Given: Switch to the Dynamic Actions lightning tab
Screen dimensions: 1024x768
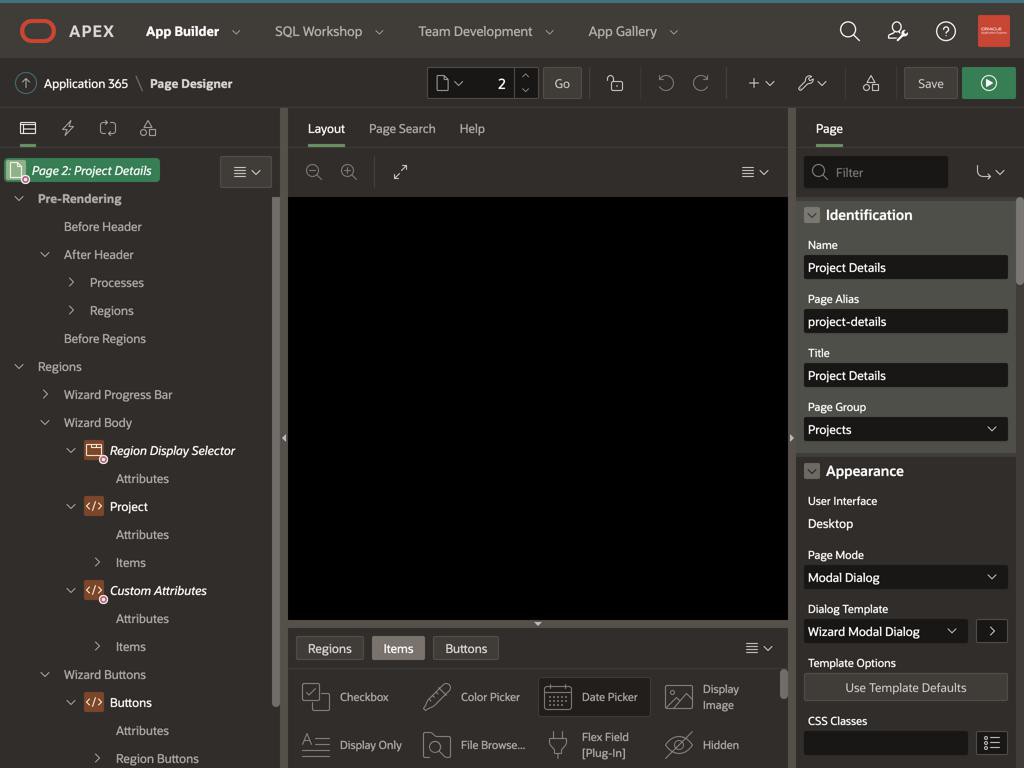Looking at the screenshot, I should tap(68, 128).
